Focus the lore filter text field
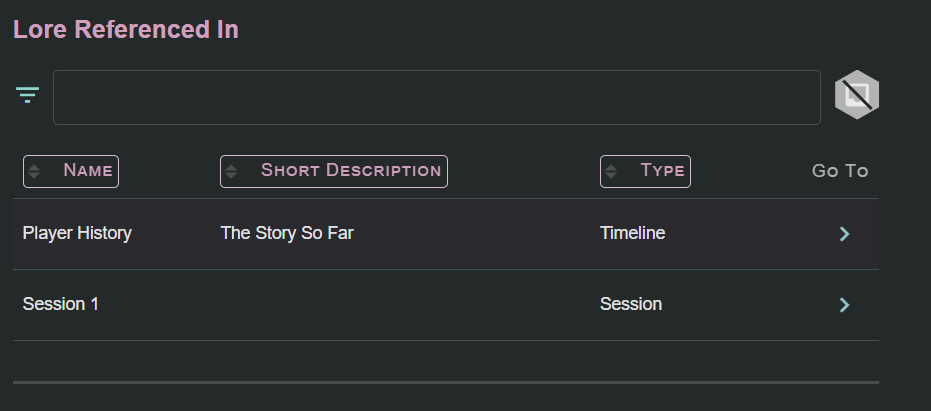The image size is (931, 411). click(x=436, y=98)
